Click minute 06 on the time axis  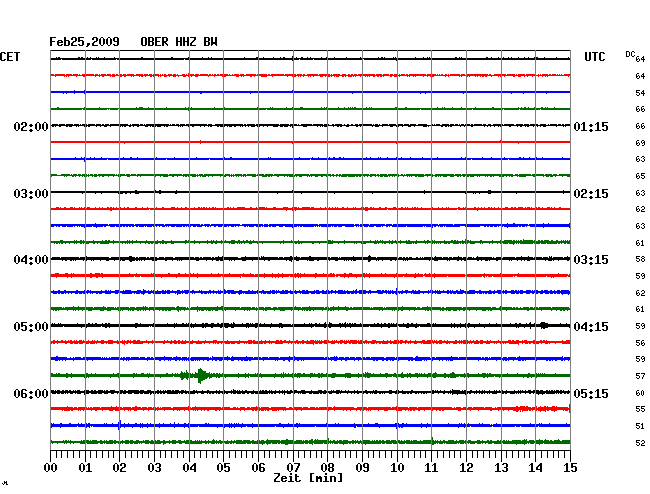(258, 467)
